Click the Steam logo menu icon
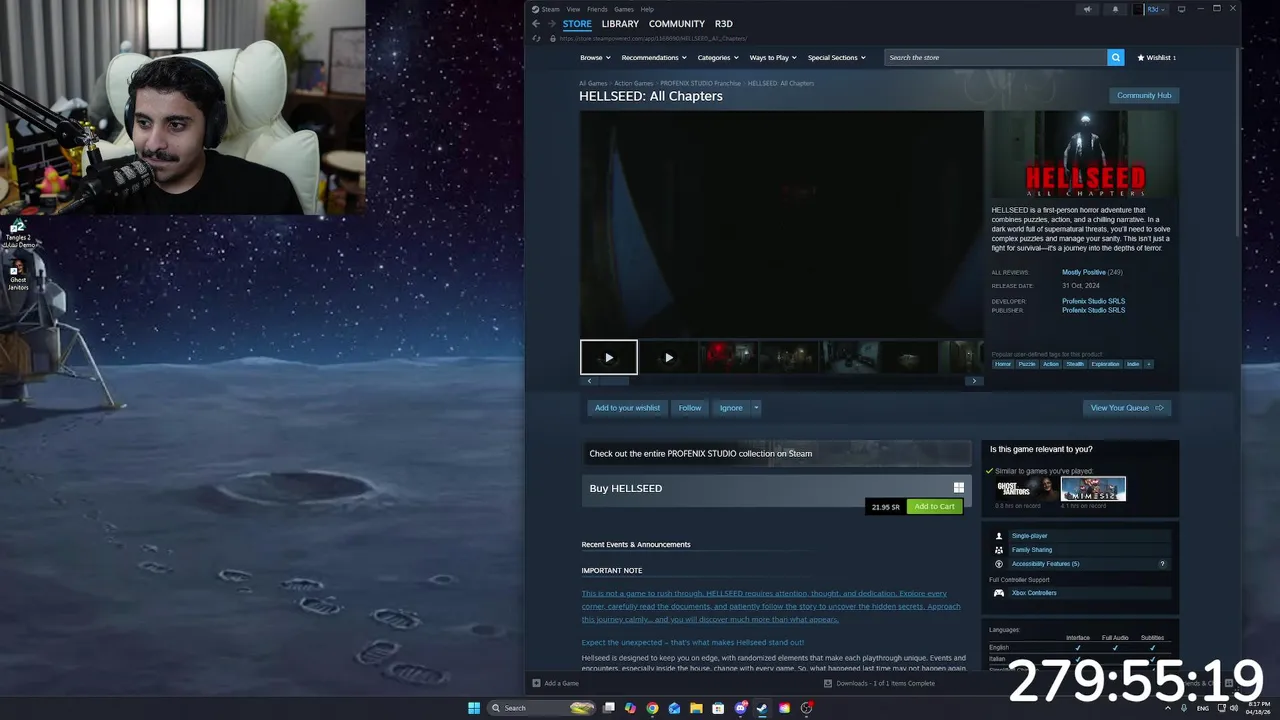This screenshot has height=720, width=1280. (x=536, y=9)
